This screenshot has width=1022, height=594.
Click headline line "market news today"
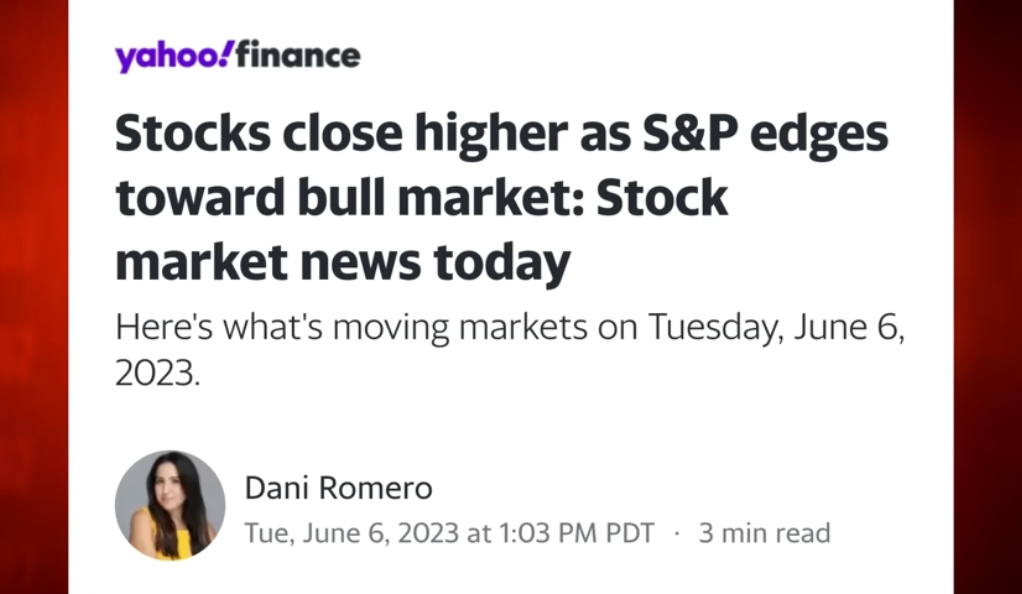(x=343, y=264)
